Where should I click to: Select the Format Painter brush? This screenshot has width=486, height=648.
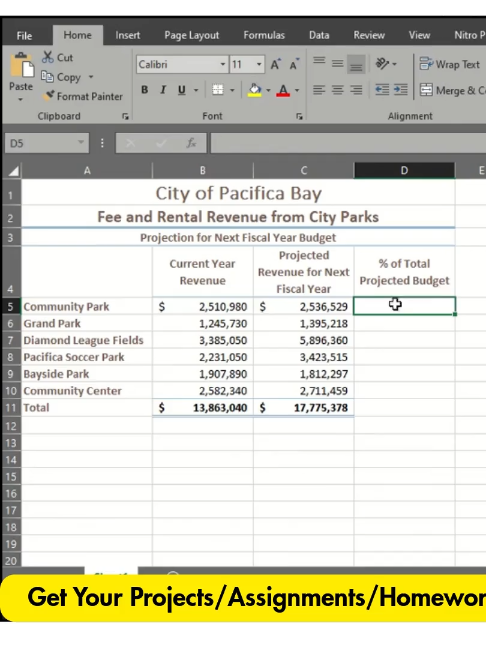click(x=49, y=95)
